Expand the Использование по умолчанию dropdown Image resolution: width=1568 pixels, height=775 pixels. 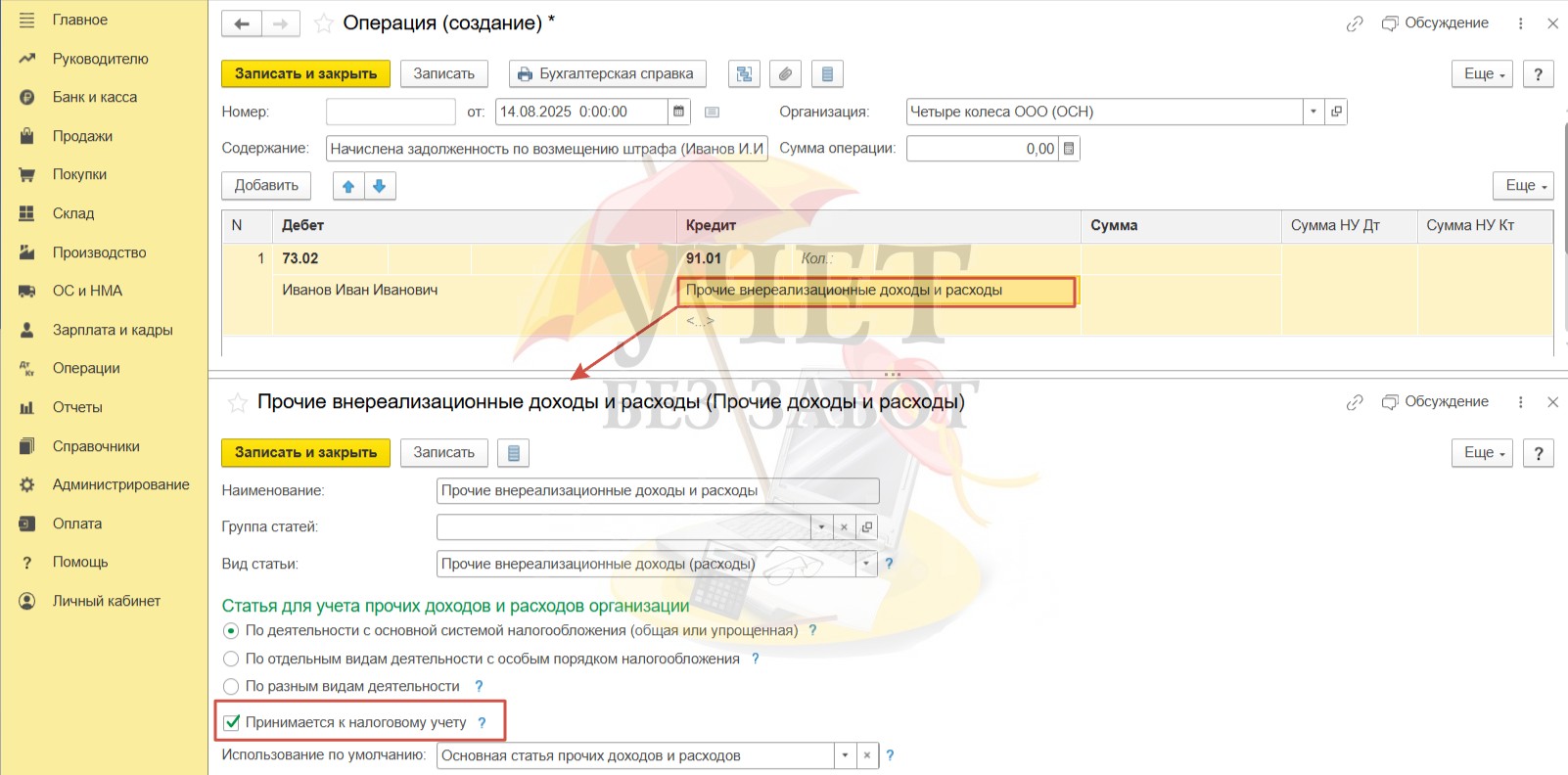click(x=845, y=755)
